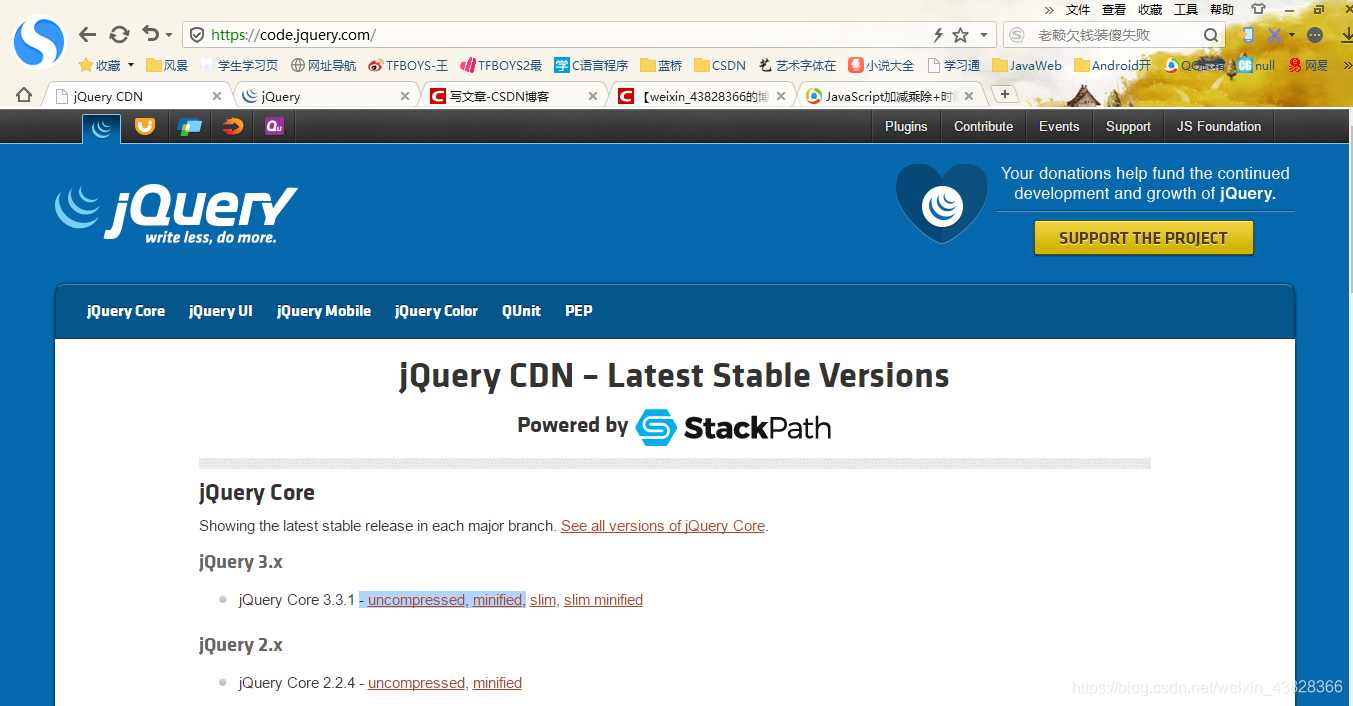
Task: Click the security shield icon in address bar
Action: tap(197, 35)
